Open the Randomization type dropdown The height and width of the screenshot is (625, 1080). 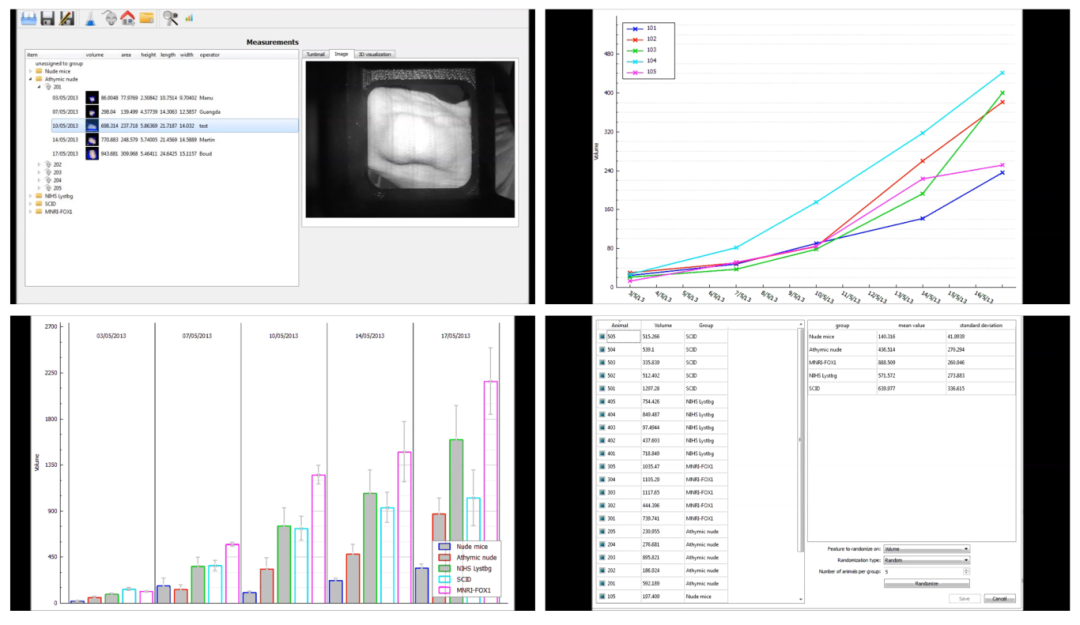coord(926,560)
